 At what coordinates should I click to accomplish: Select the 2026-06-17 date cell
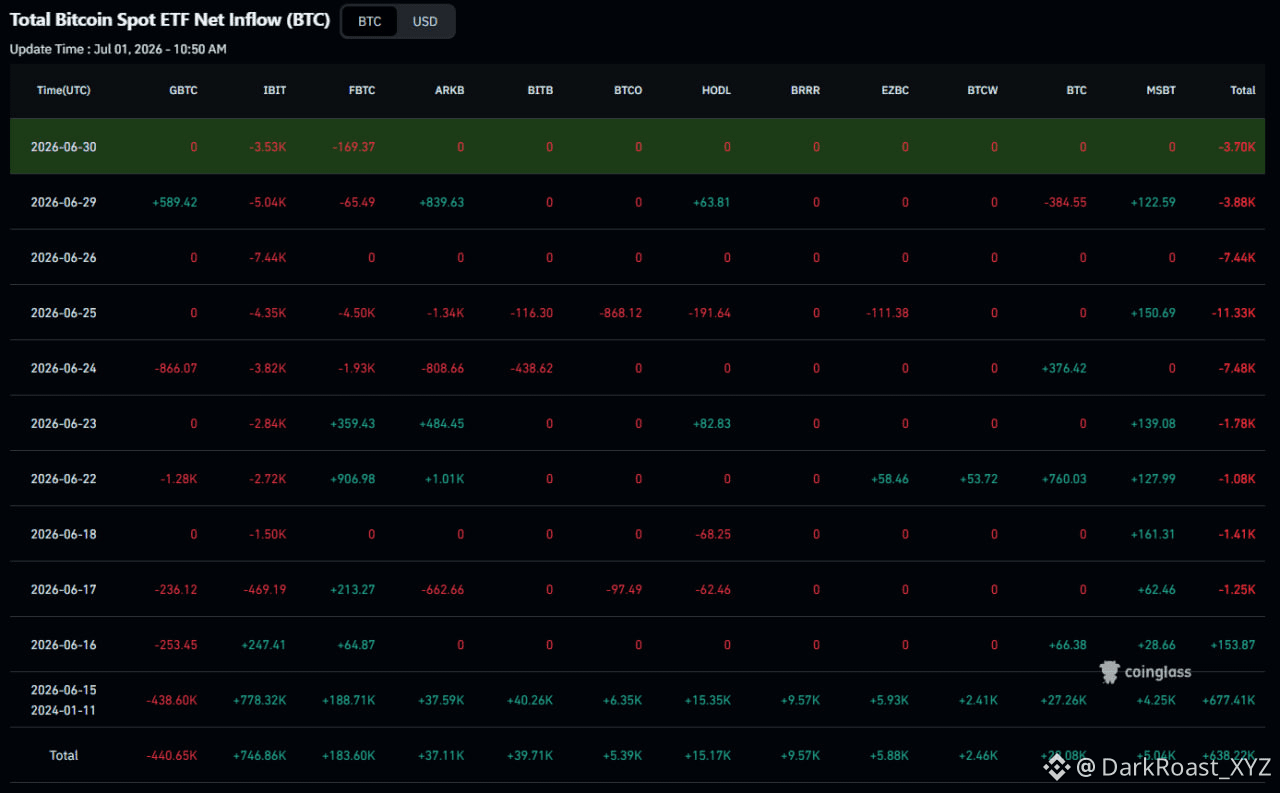click(x=64, y=590)
